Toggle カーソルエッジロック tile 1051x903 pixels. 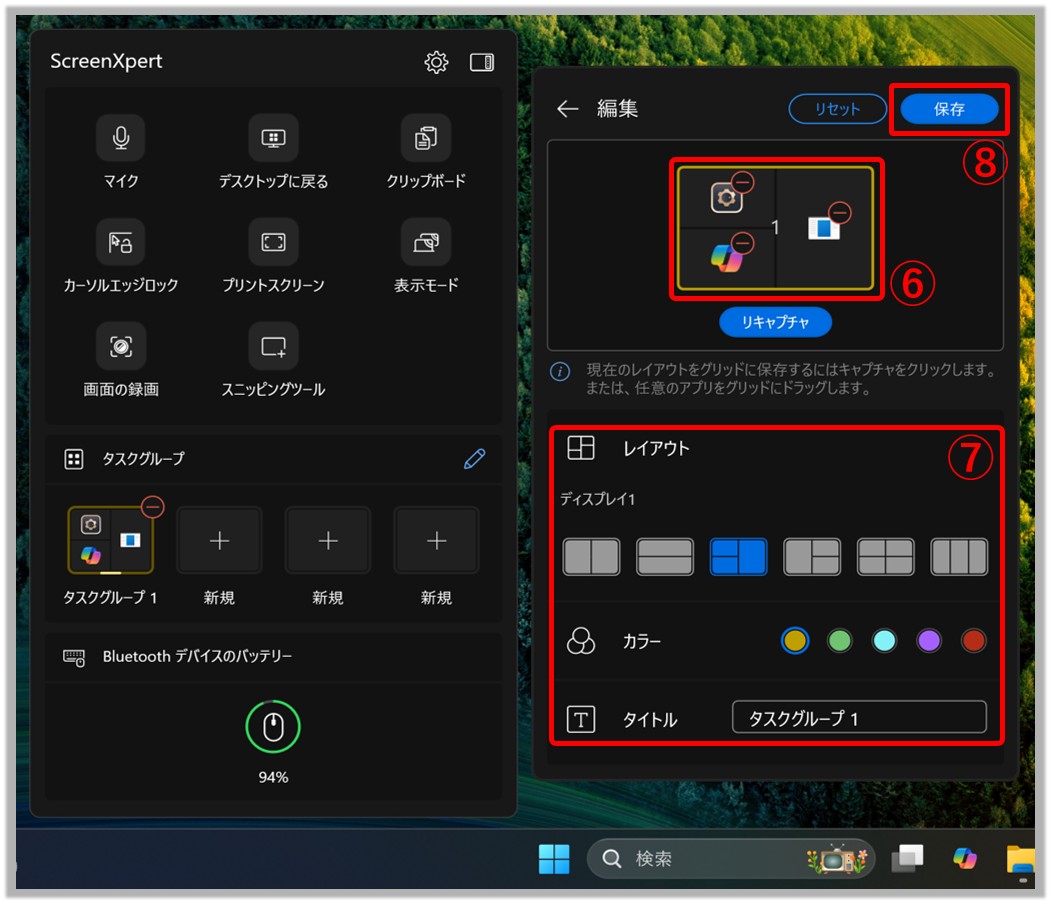[121, 242]
